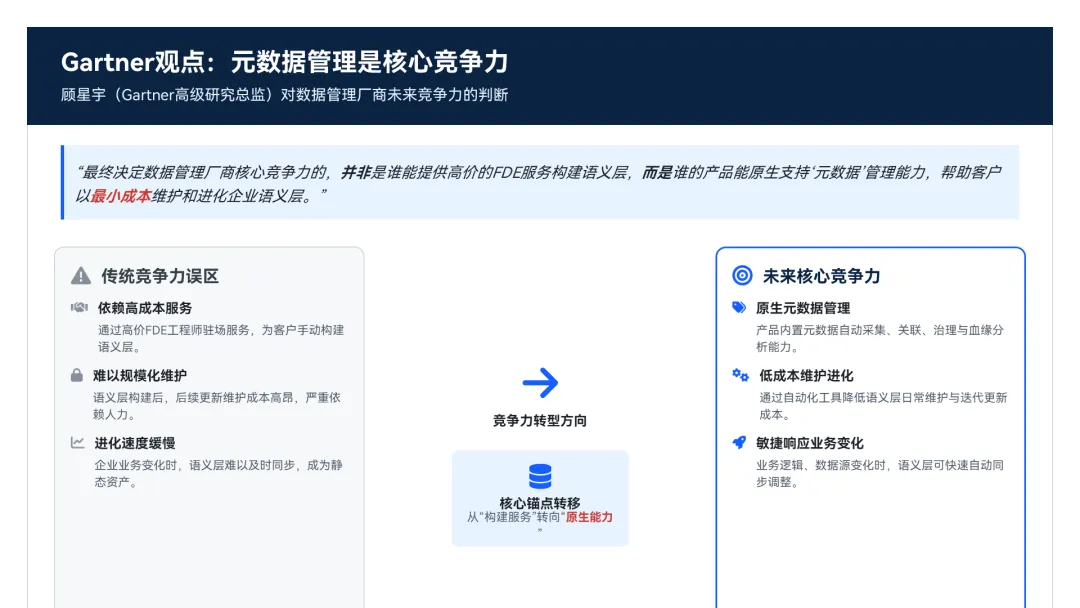Click the description starting 产品内置元数据自动采集
The width and height of the screenshot is (1080, 608).
[880, 338]
